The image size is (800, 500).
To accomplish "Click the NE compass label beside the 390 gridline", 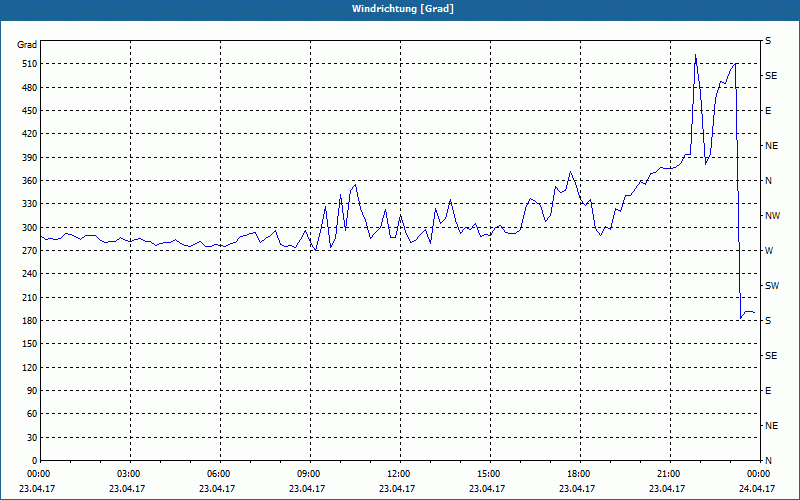I will coord(771,146).
